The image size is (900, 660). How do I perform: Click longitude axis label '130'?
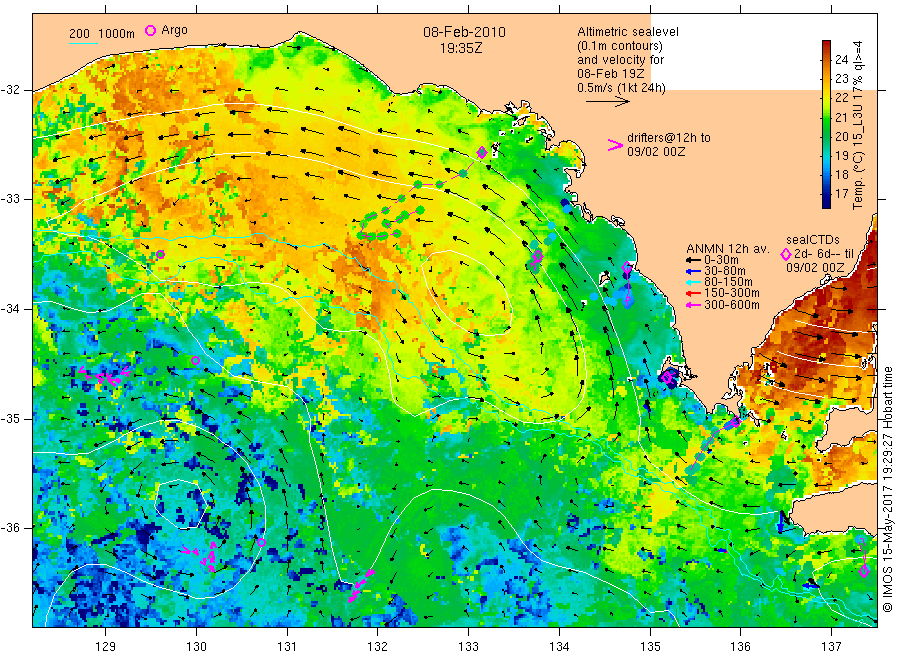point(196,647)
